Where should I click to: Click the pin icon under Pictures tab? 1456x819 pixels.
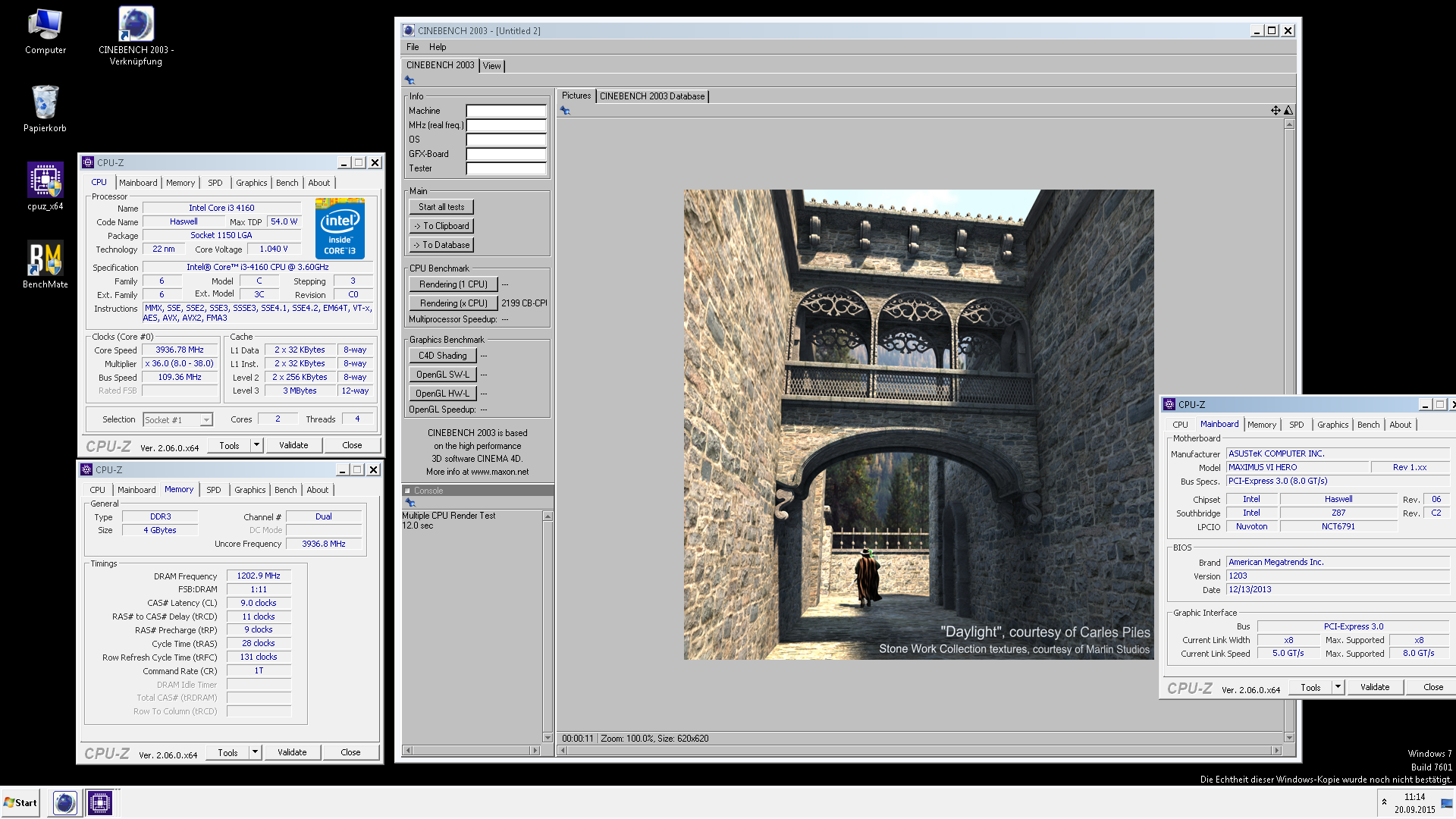565,111
